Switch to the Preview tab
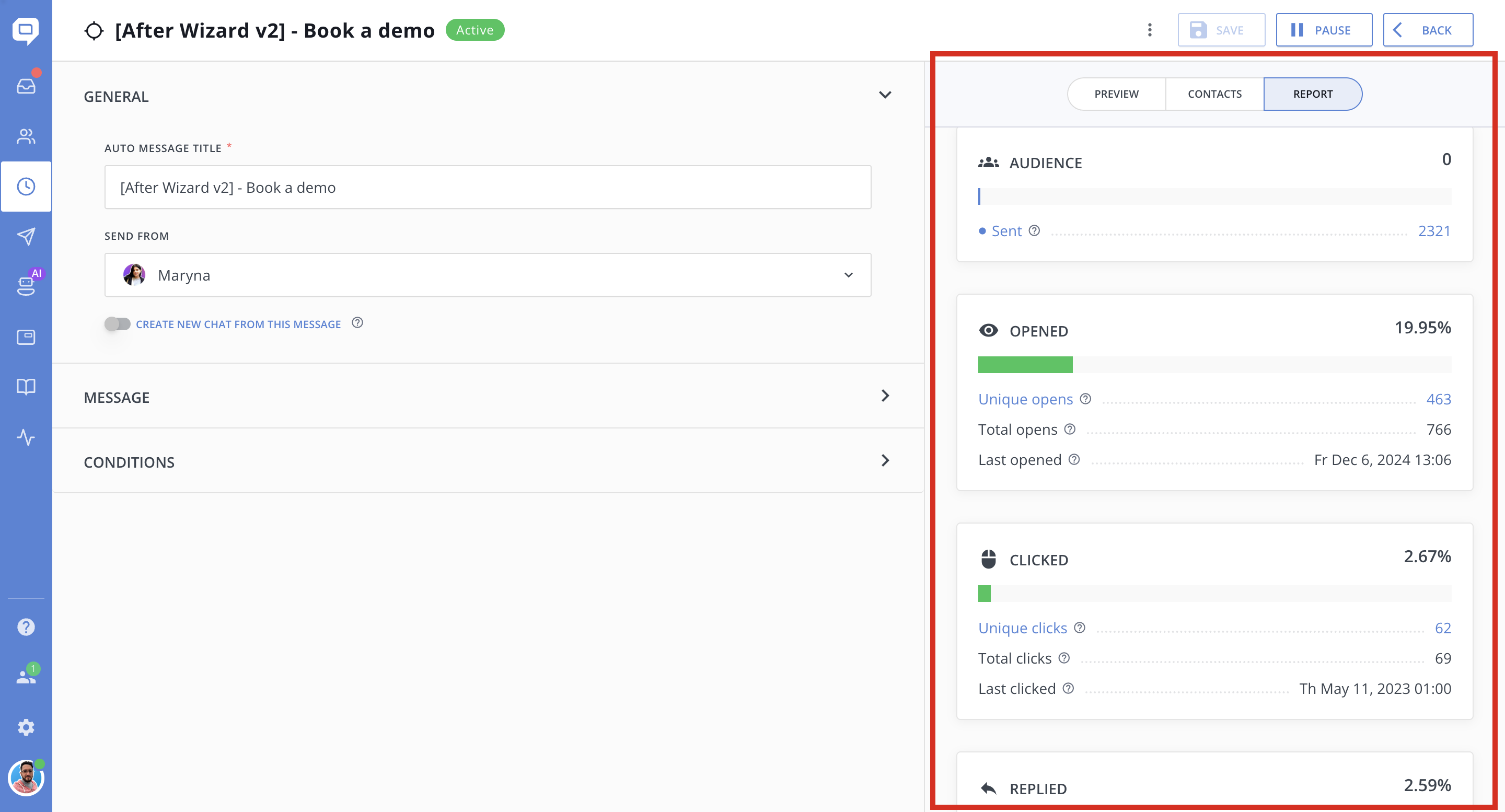This screenshot has width=1505, height=812. point(1117,94)
